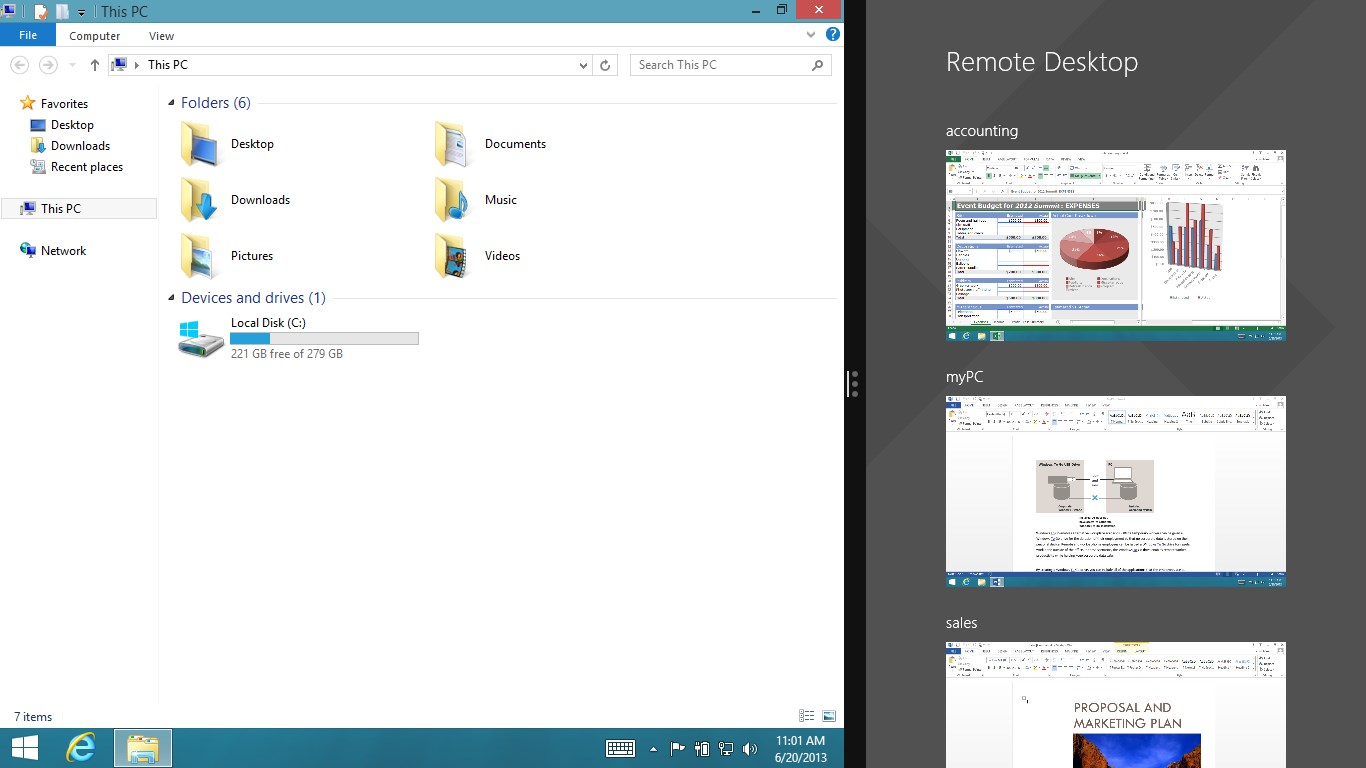Open the Videos folder icon

click(453, 256)
